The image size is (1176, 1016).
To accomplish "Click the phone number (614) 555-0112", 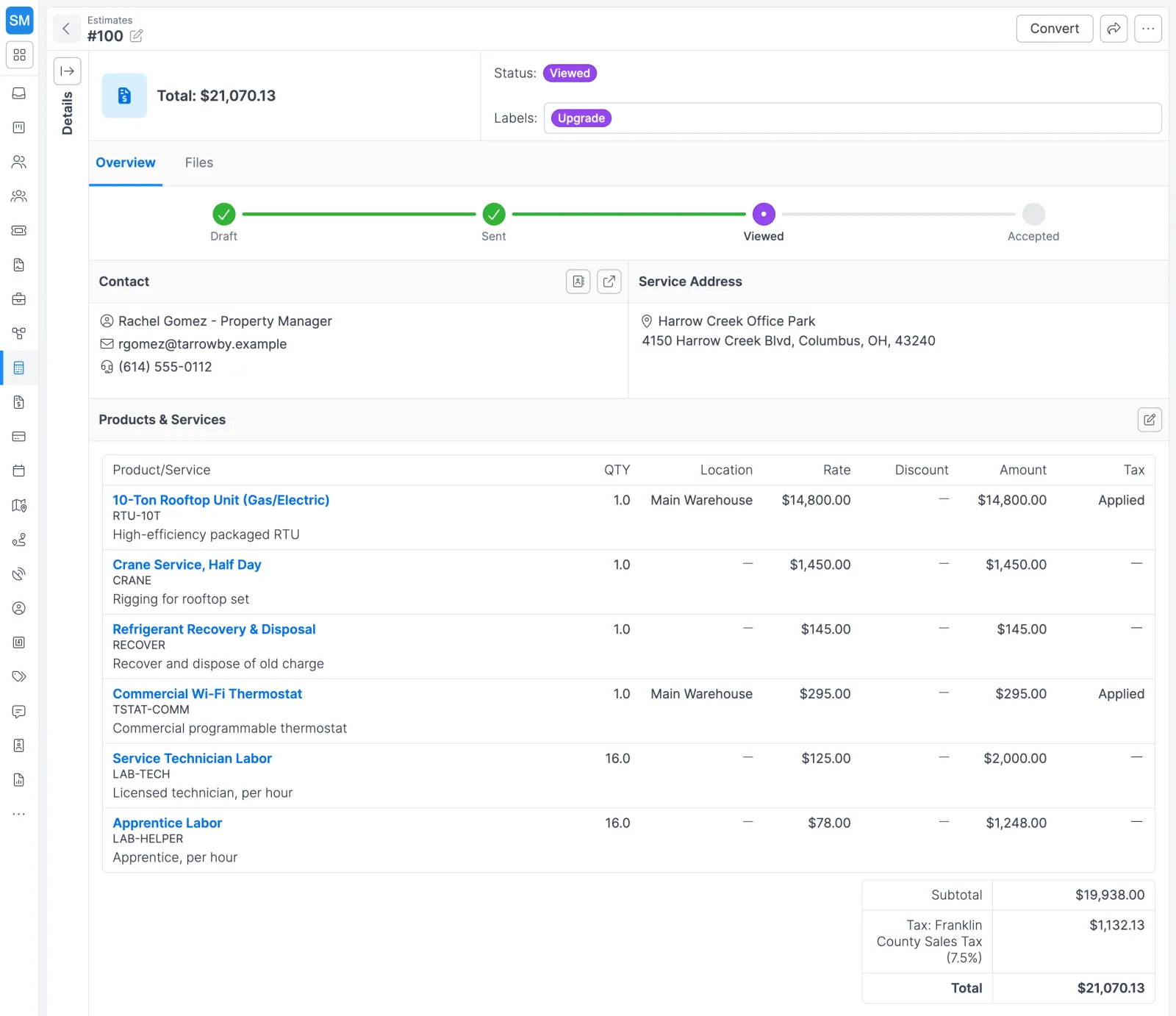I will tap(165, 367).
